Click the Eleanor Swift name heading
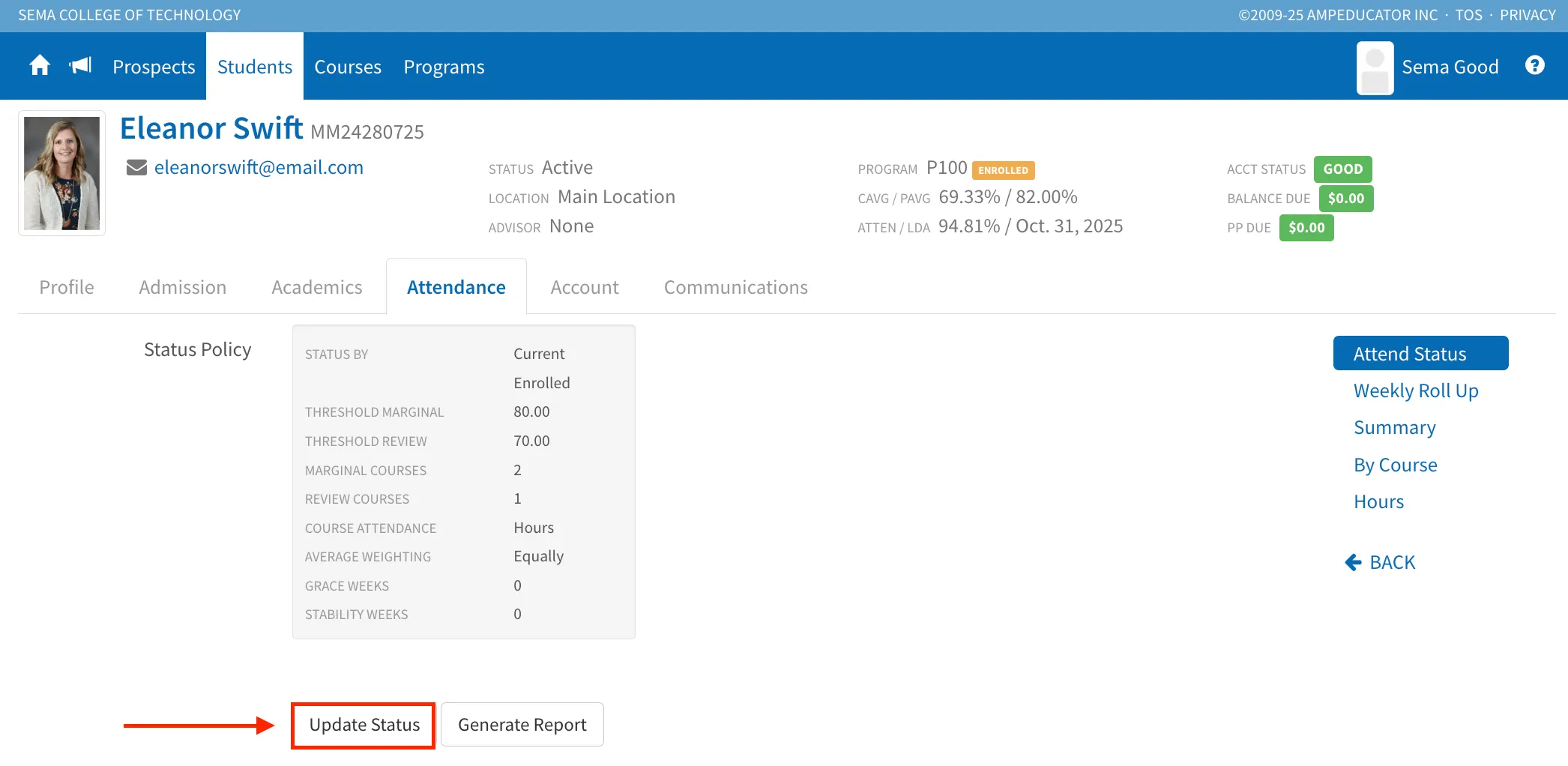 point(211,128)
